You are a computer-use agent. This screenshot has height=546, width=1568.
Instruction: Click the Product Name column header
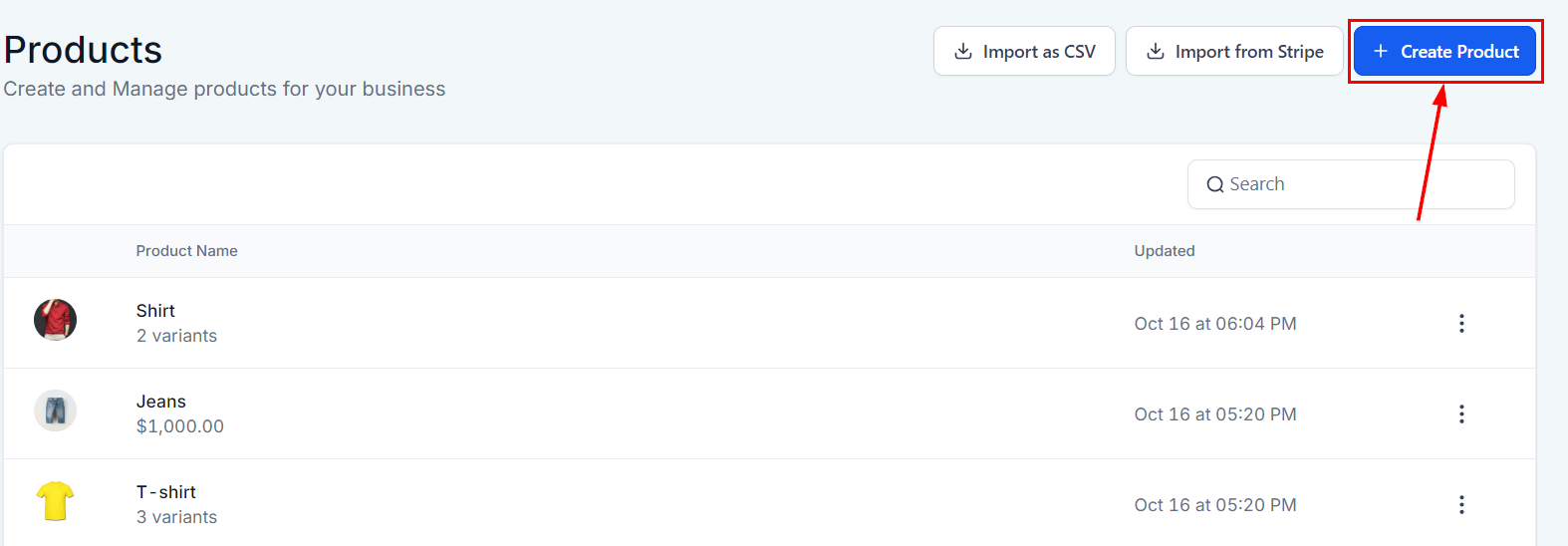(x=186, y=251)
